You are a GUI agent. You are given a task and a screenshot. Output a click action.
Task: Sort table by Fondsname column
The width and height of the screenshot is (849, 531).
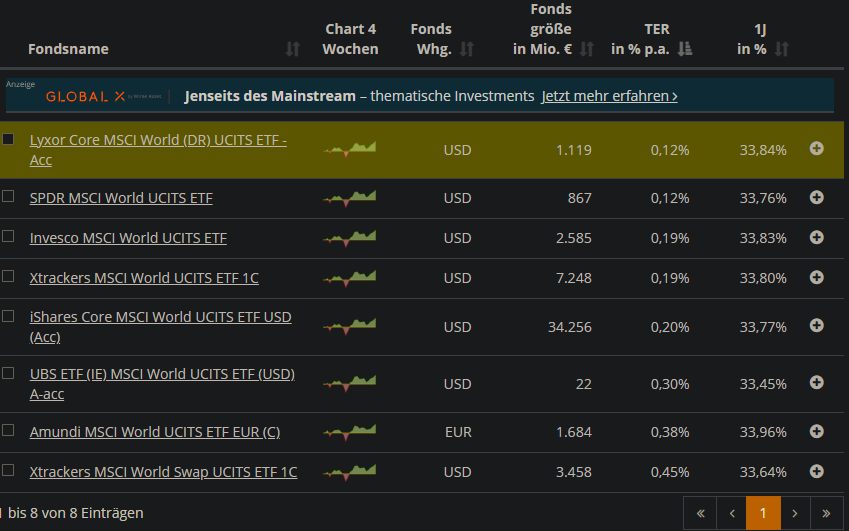coord(292,49)
